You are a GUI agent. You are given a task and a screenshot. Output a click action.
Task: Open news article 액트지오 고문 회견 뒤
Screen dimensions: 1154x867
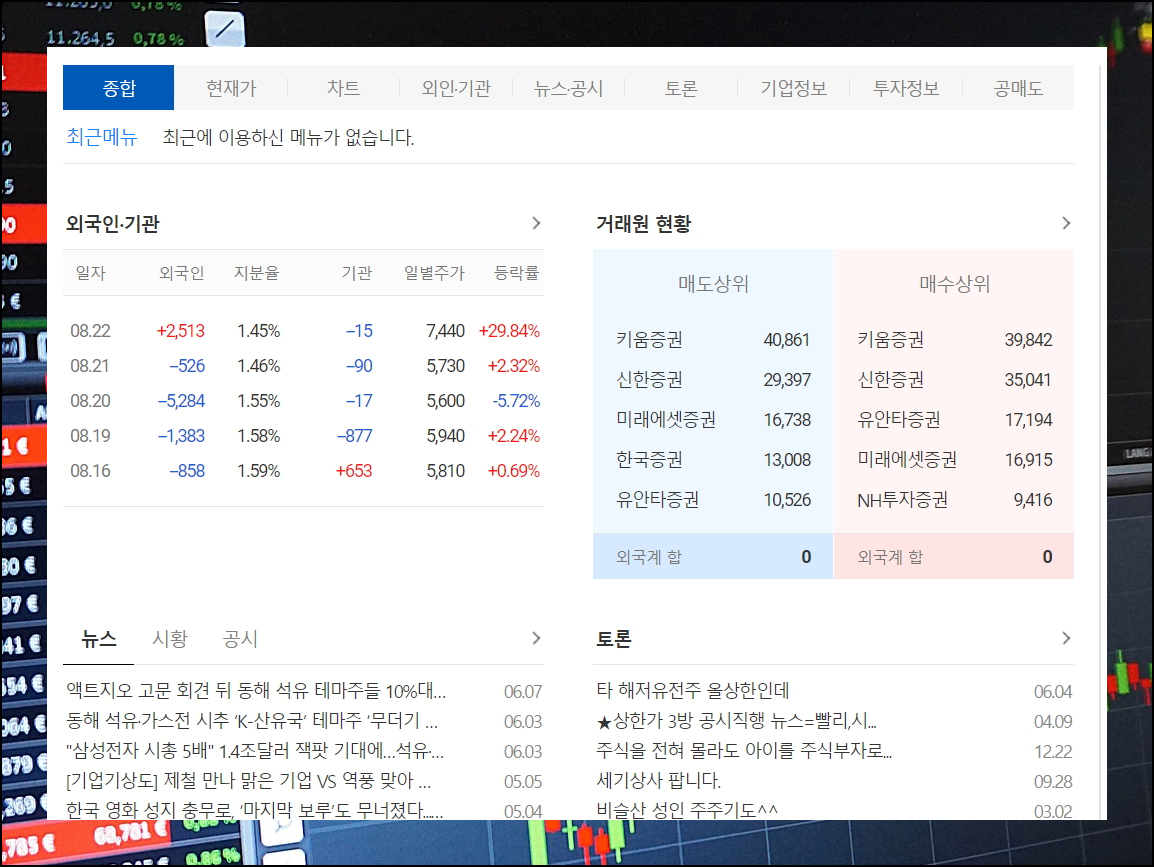pyautogui.click(x=256, y=690)
